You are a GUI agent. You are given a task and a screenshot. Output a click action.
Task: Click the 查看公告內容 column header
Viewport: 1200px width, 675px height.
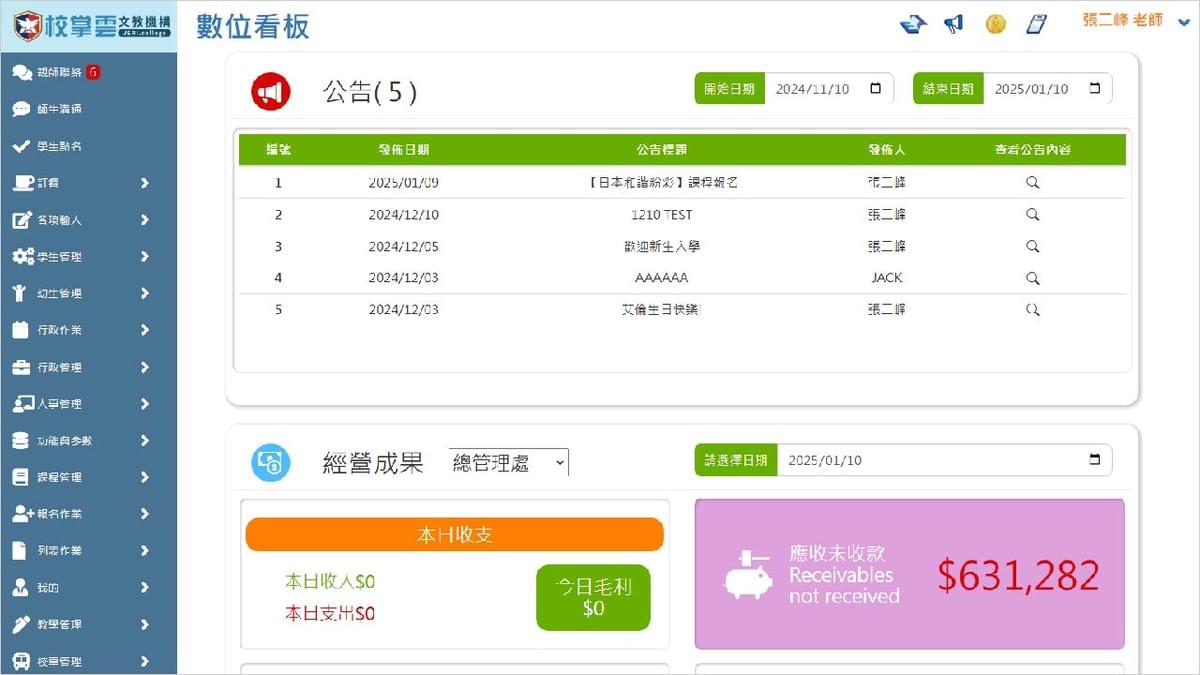[1033, 149]
